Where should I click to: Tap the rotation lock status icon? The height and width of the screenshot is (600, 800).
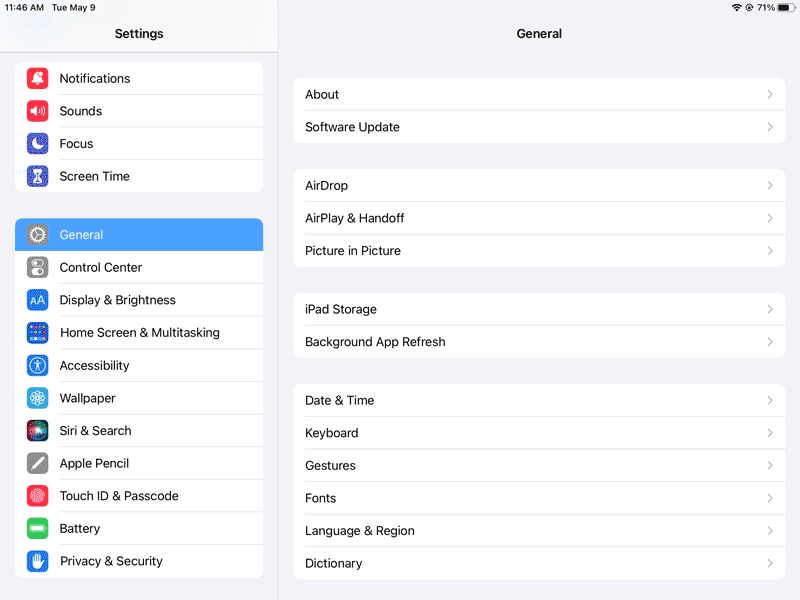pyautogui.click(x=749, y=7)
